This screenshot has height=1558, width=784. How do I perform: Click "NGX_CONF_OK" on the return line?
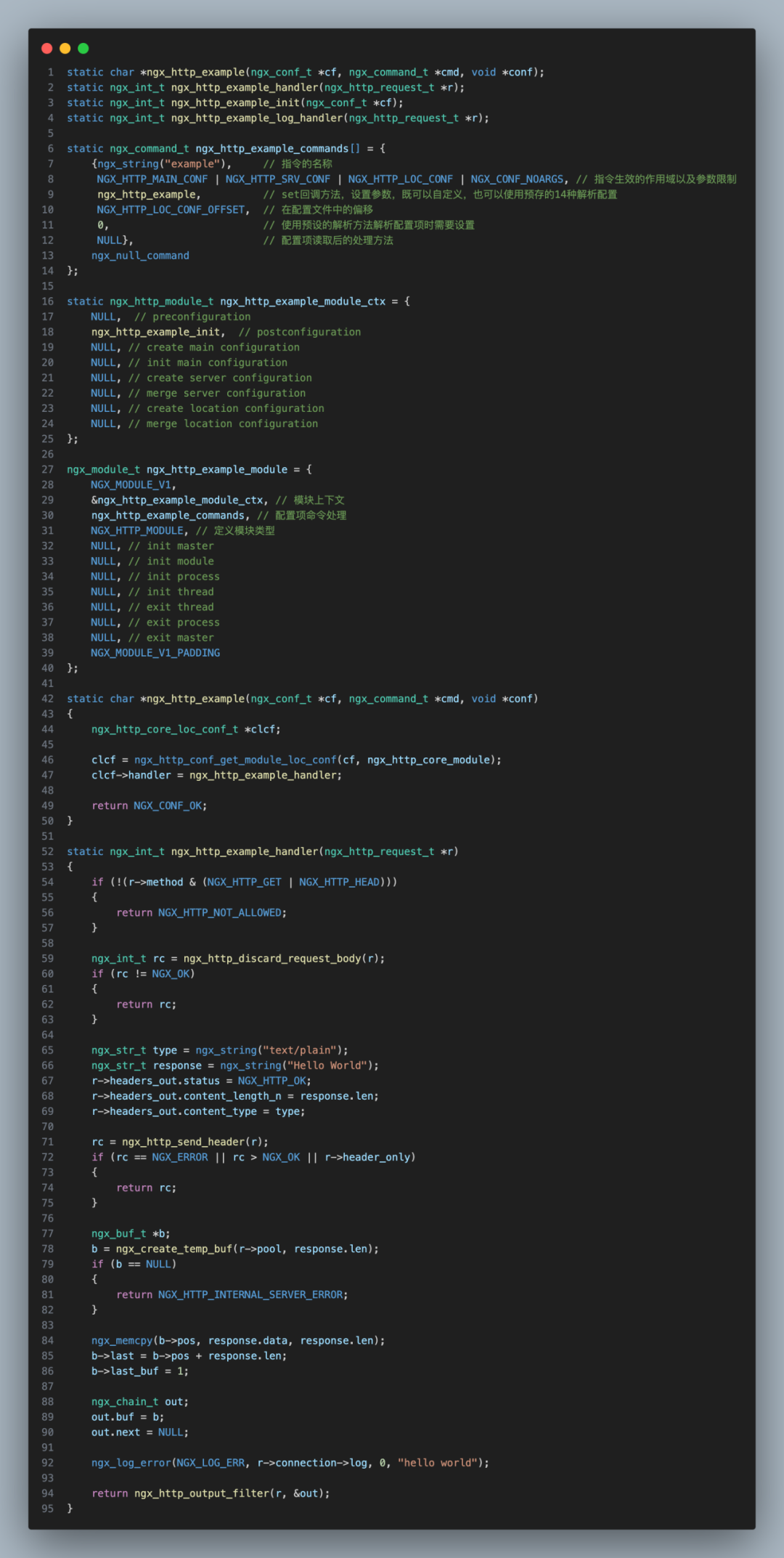[x=168, y=806]
